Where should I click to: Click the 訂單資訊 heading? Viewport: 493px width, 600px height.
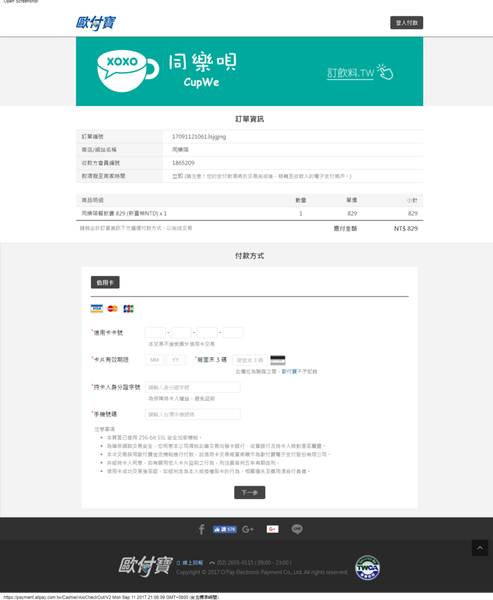click(250, 119)
